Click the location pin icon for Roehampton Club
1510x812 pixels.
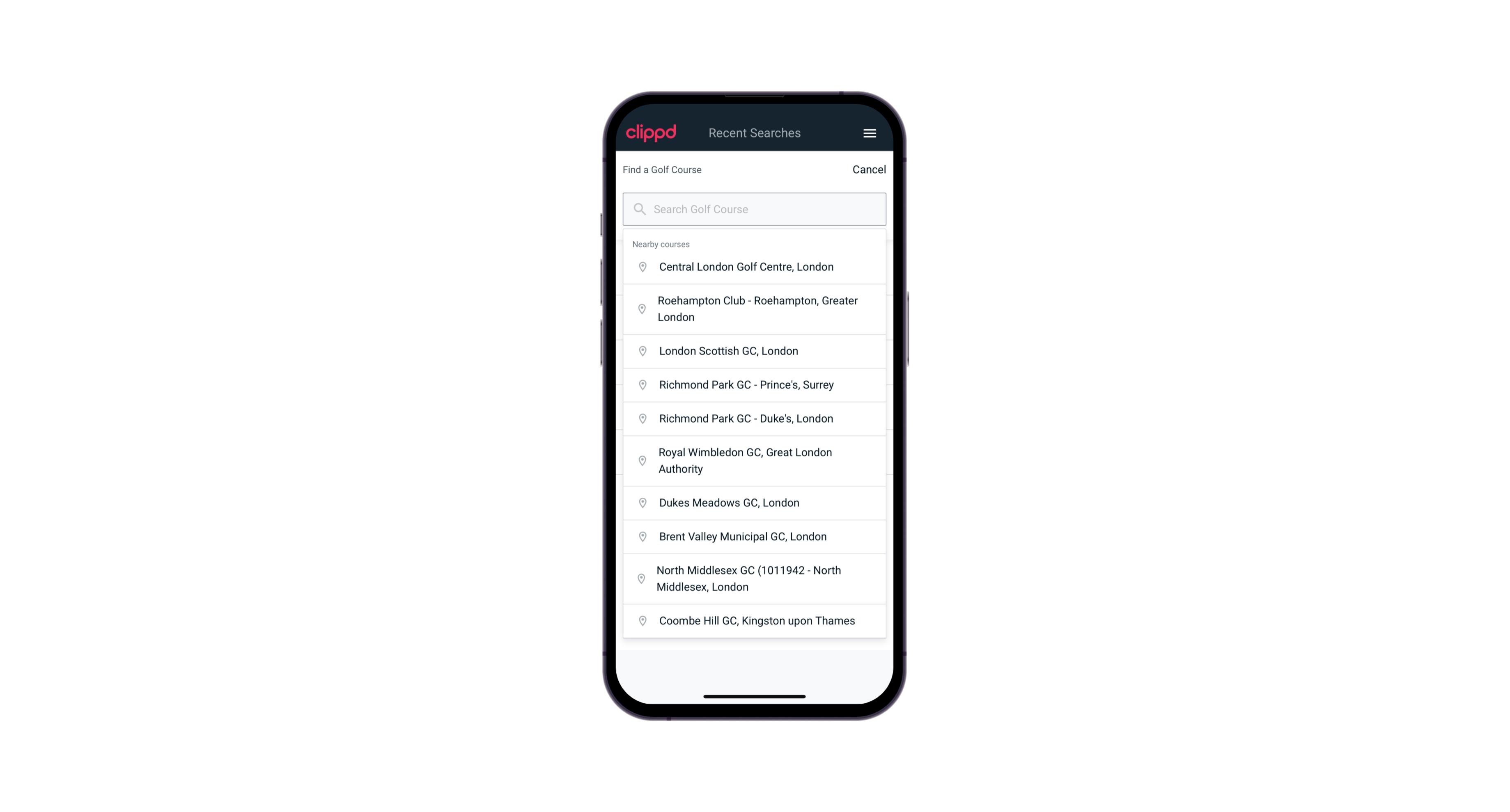[641, 309]
